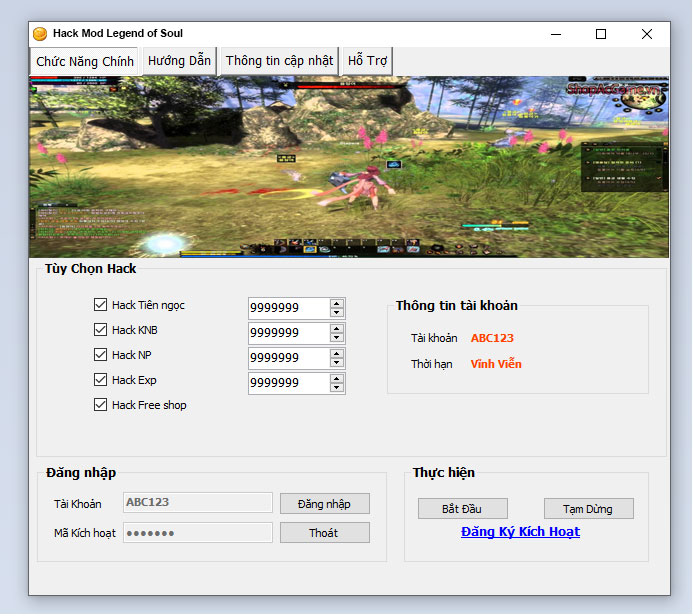Viewport: 693px width, 616px height.
Task: Toggle the Hack KNB checkbox
Action: coord(100,330)
